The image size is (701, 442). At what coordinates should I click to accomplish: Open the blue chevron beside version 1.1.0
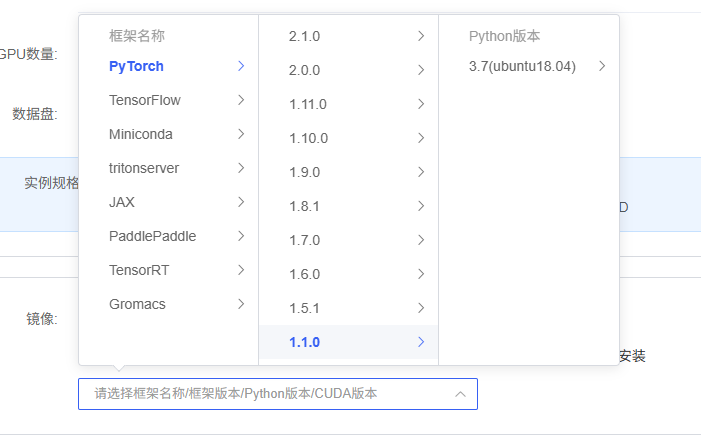coord(421,342)
